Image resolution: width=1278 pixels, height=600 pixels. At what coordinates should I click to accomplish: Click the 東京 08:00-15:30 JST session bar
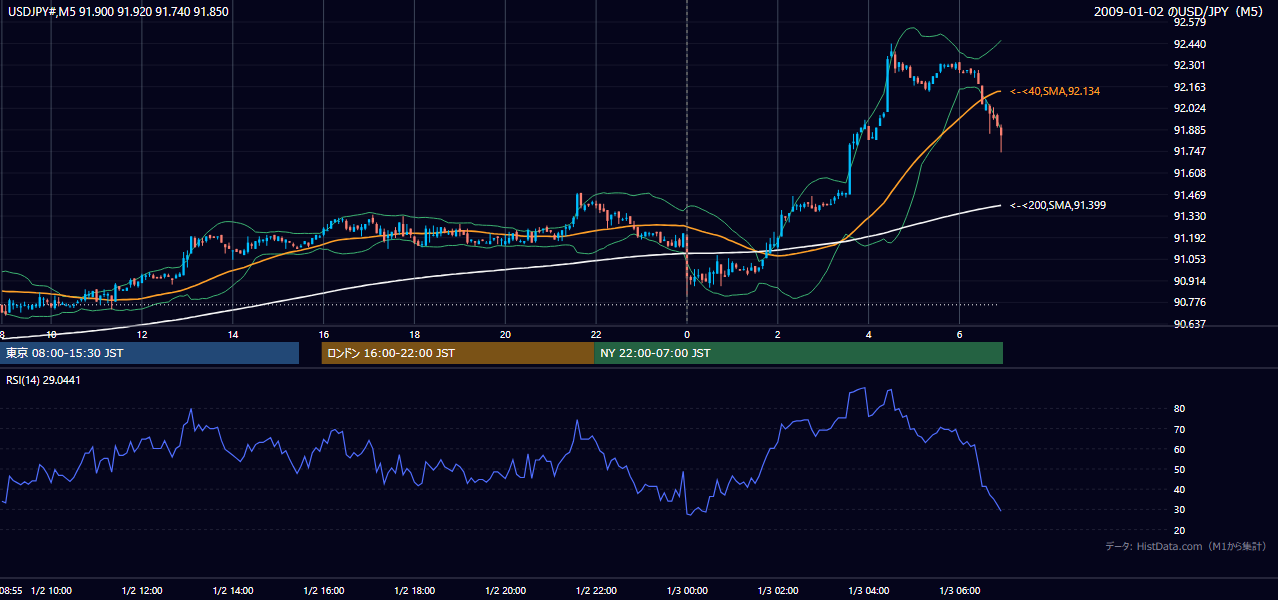click(149, 353)
